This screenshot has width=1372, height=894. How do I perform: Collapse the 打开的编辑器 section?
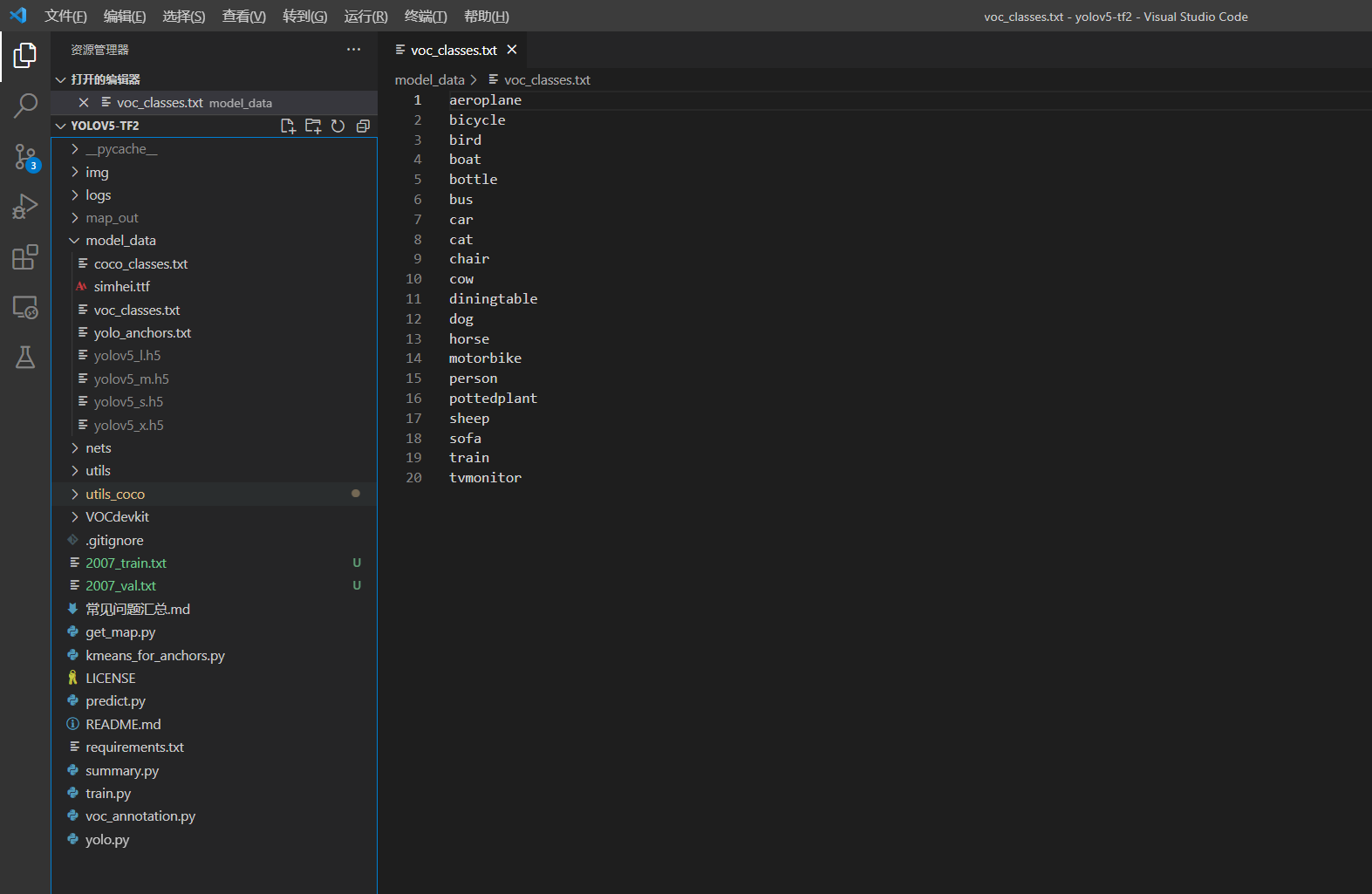pos(60,79)
